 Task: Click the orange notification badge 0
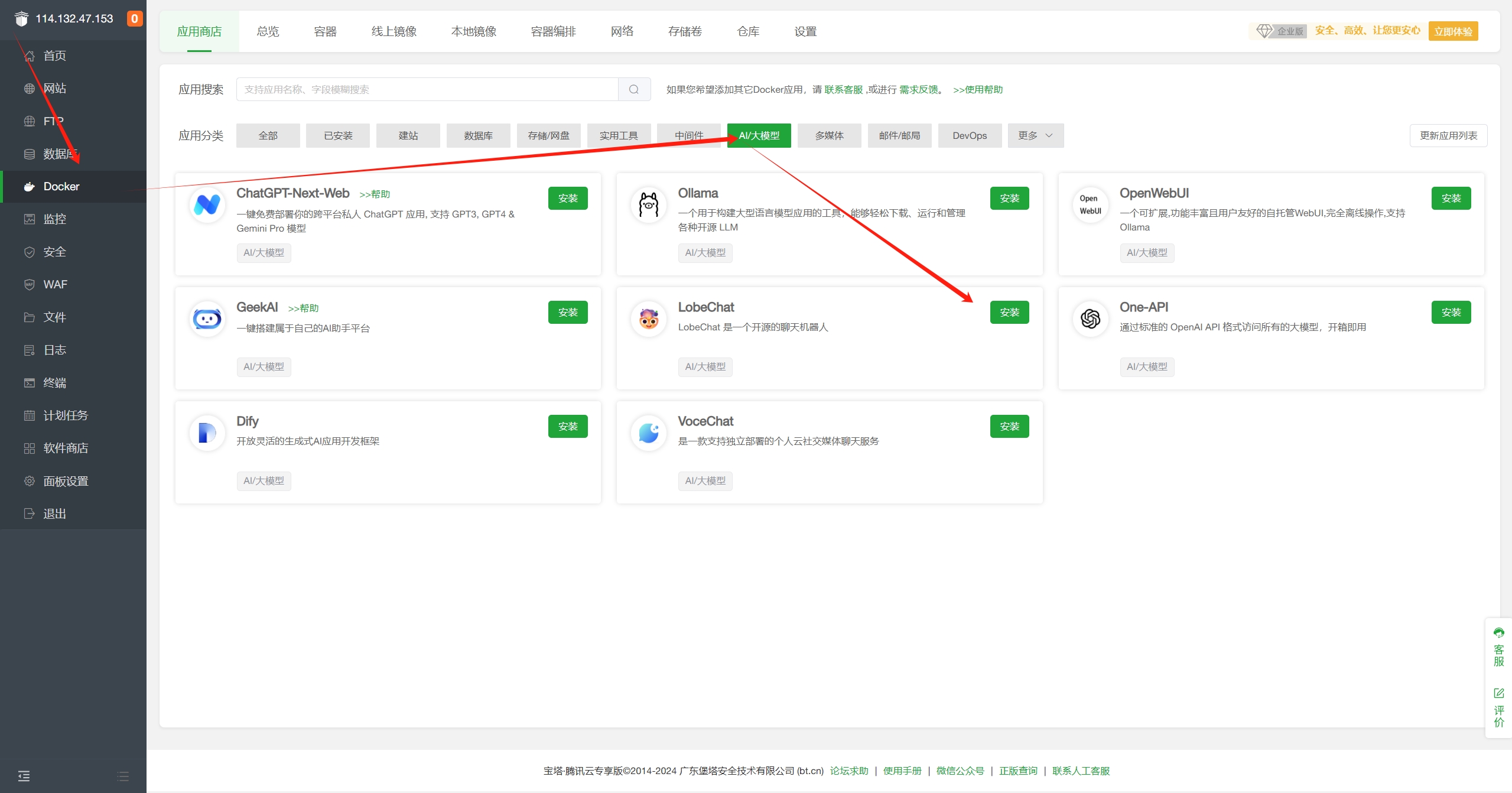135,18
